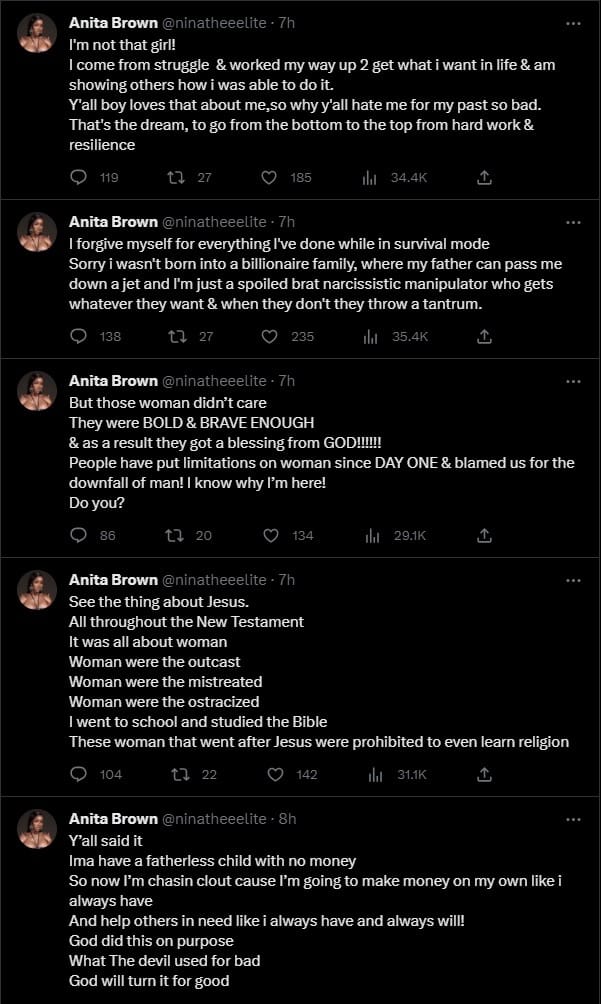This screenshot has width=601, height=1004.
Task: Open more options on "But those woman" tweet
Action: click(x=573, y=381)
